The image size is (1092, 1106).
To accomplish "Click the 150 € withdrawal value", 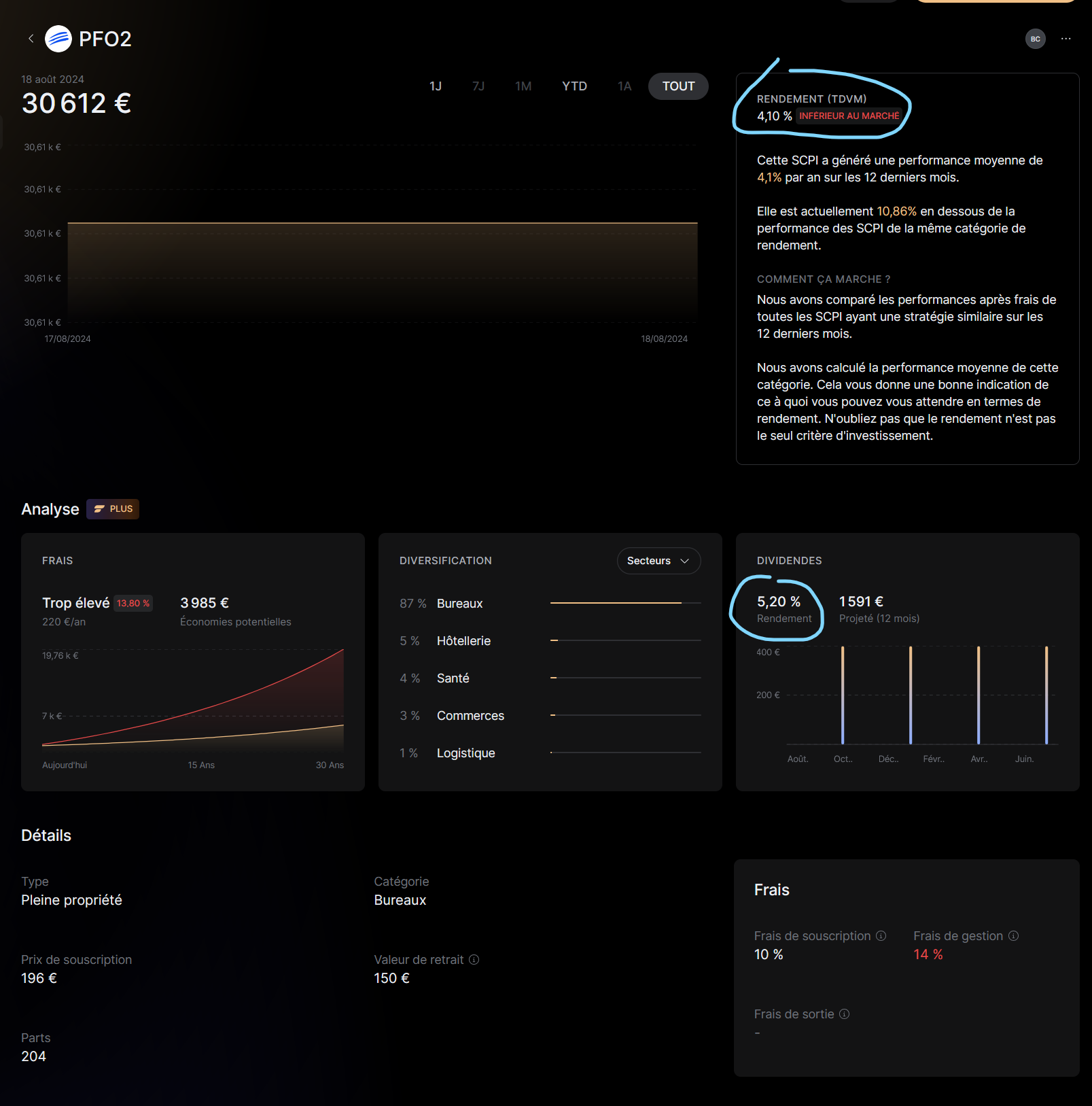I will (391, 978).
